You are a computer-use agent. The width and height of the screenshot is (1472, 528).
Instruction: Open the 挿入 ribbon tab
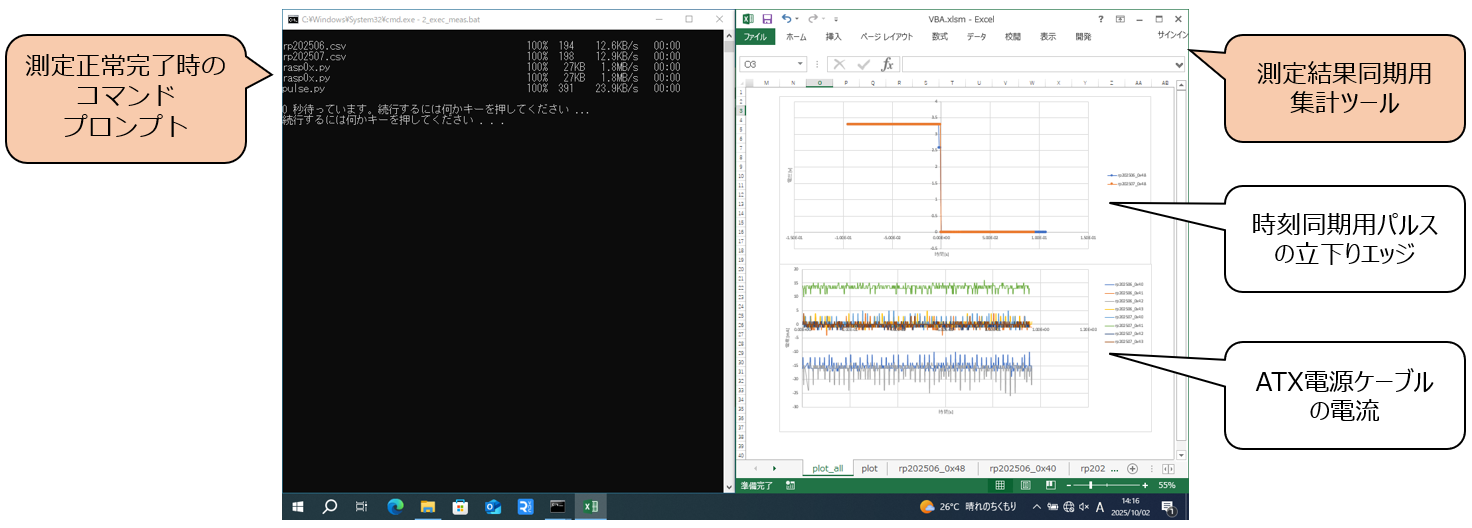(x=833, y=37)
